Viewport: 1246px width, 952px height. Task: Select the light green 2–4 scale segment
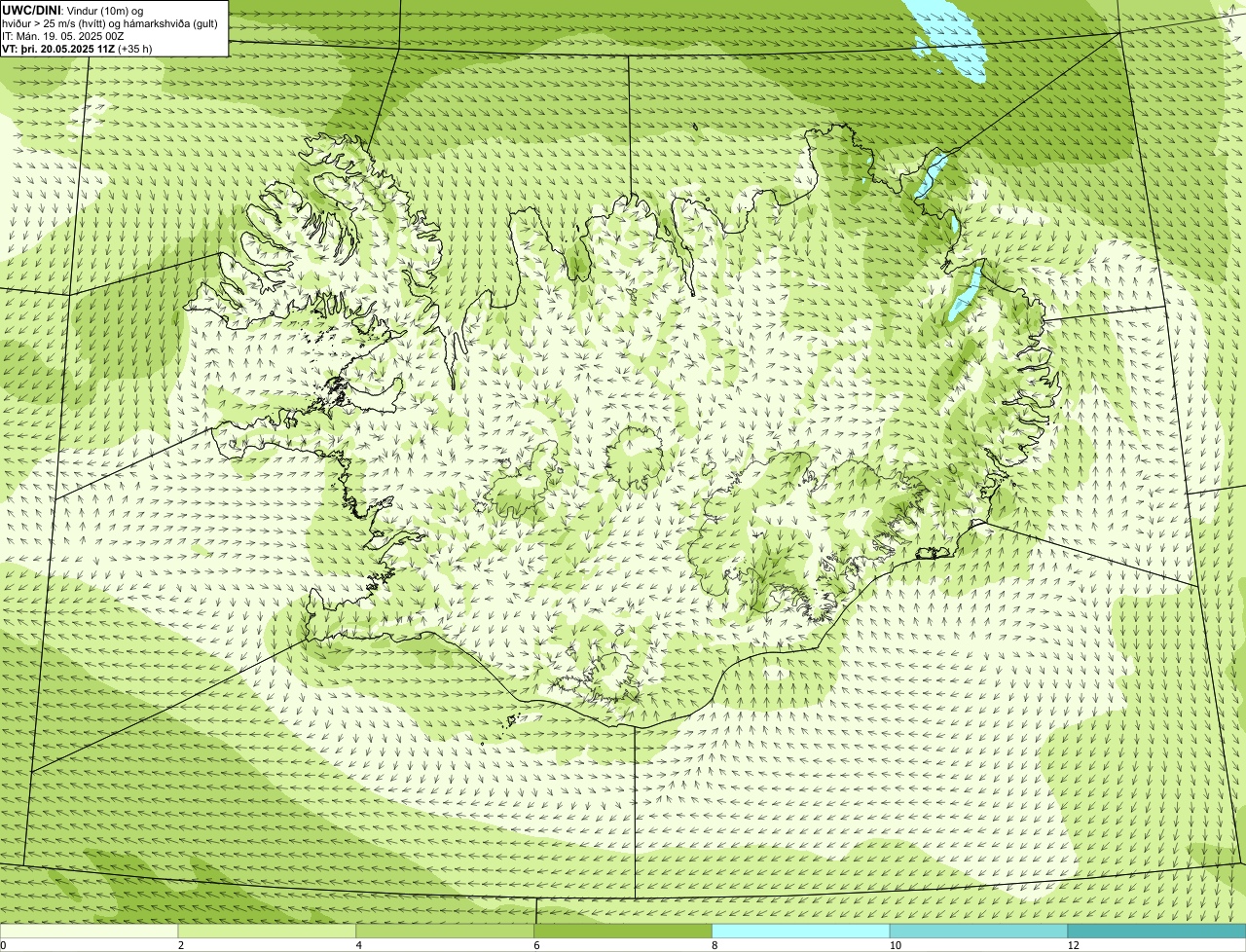point(267,931)
